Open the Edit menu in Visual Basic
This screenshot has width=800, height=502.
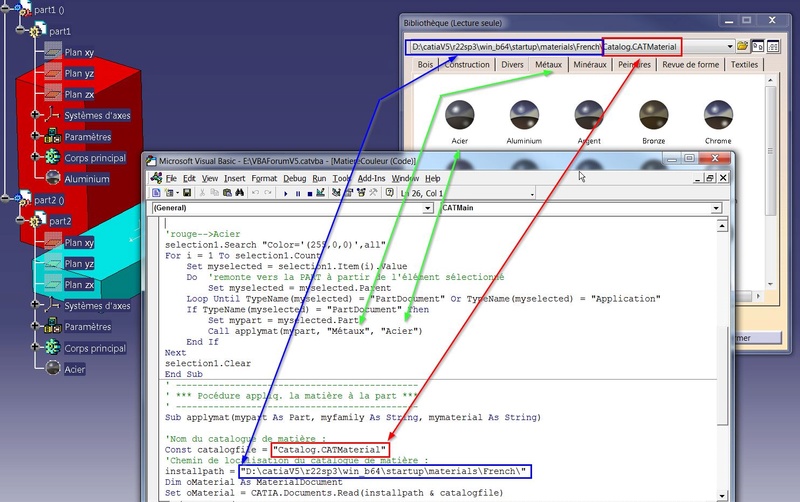[189, 179]
